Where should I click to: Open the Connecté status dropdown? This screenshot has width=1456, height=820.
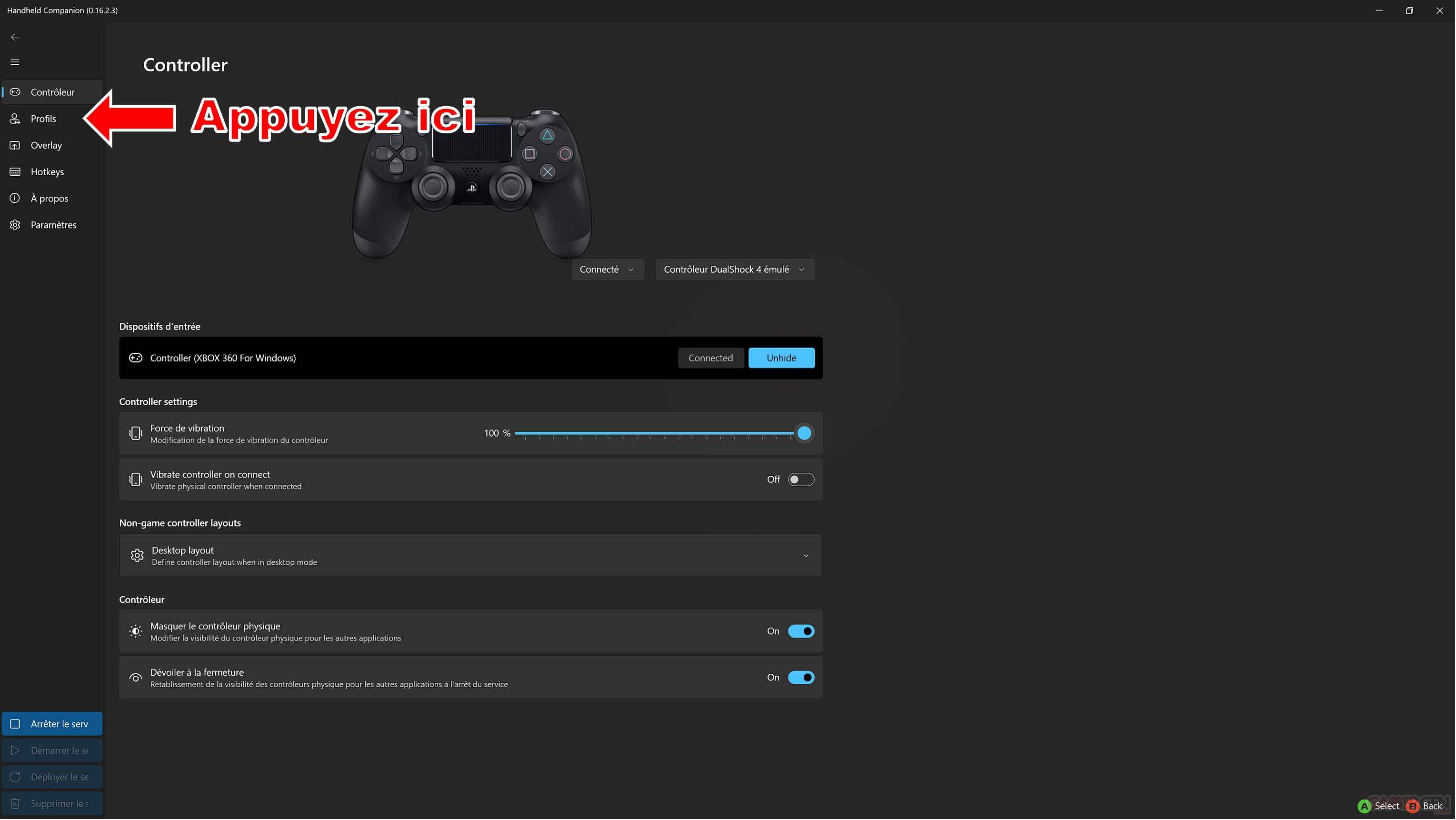tap(607, 270)
